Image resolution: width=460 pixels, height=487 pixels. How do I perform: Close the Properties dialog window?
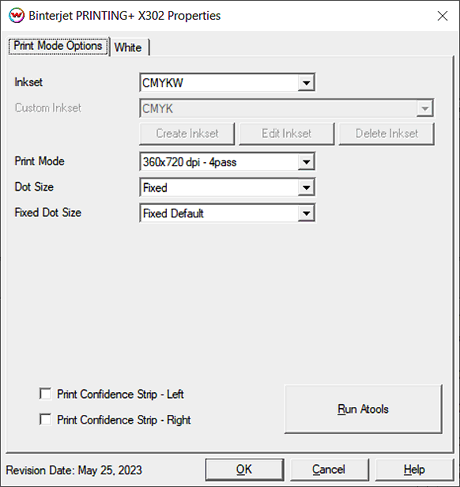tap(442, 16)
